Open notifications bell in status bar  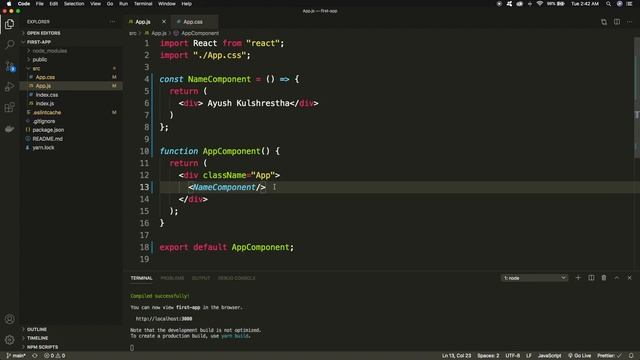(x=631, y=356)
